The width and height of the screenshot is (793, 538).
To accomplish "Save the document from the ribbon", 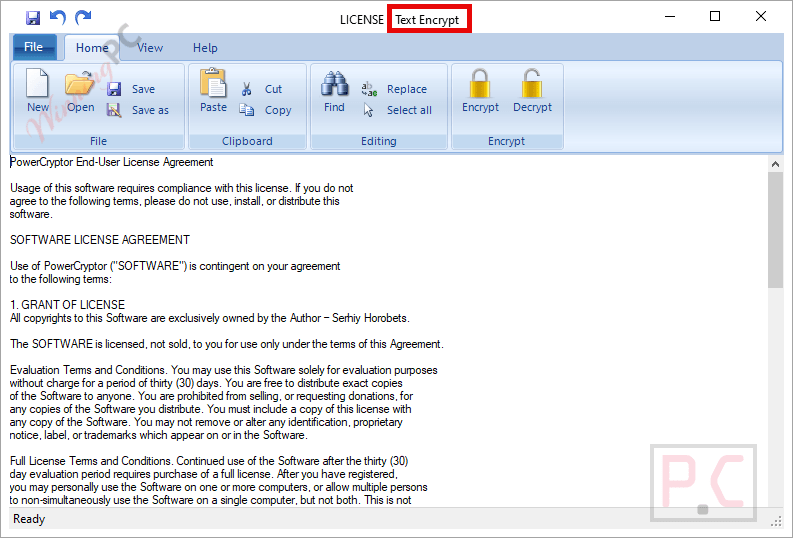I will (131, 89).
